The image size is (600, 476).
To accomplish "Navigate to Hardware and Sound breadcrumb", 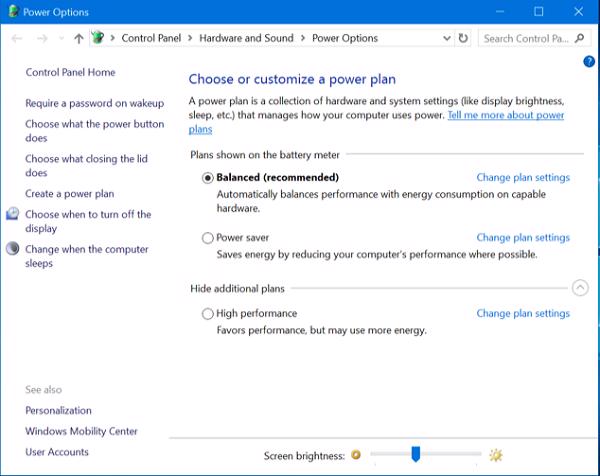I will pos(246,38).
